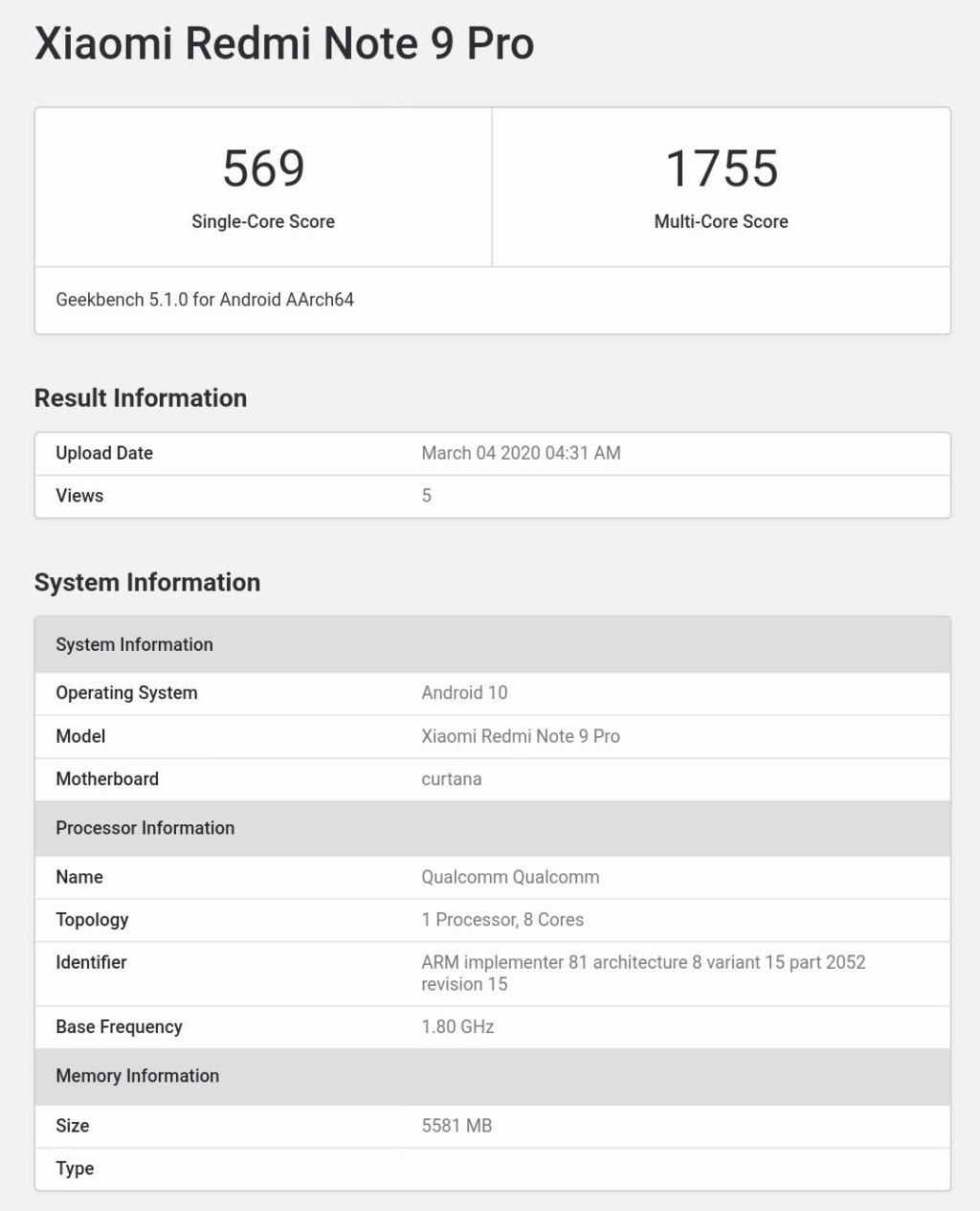Select the Single-Core Score panel showing 569
980x1211 pixels.
coord(263,187)
